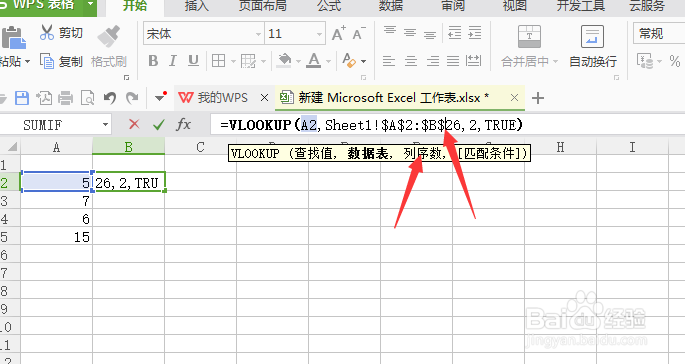
Task: Expand the font color dropdown arrow
Action: tap(328, 62)
